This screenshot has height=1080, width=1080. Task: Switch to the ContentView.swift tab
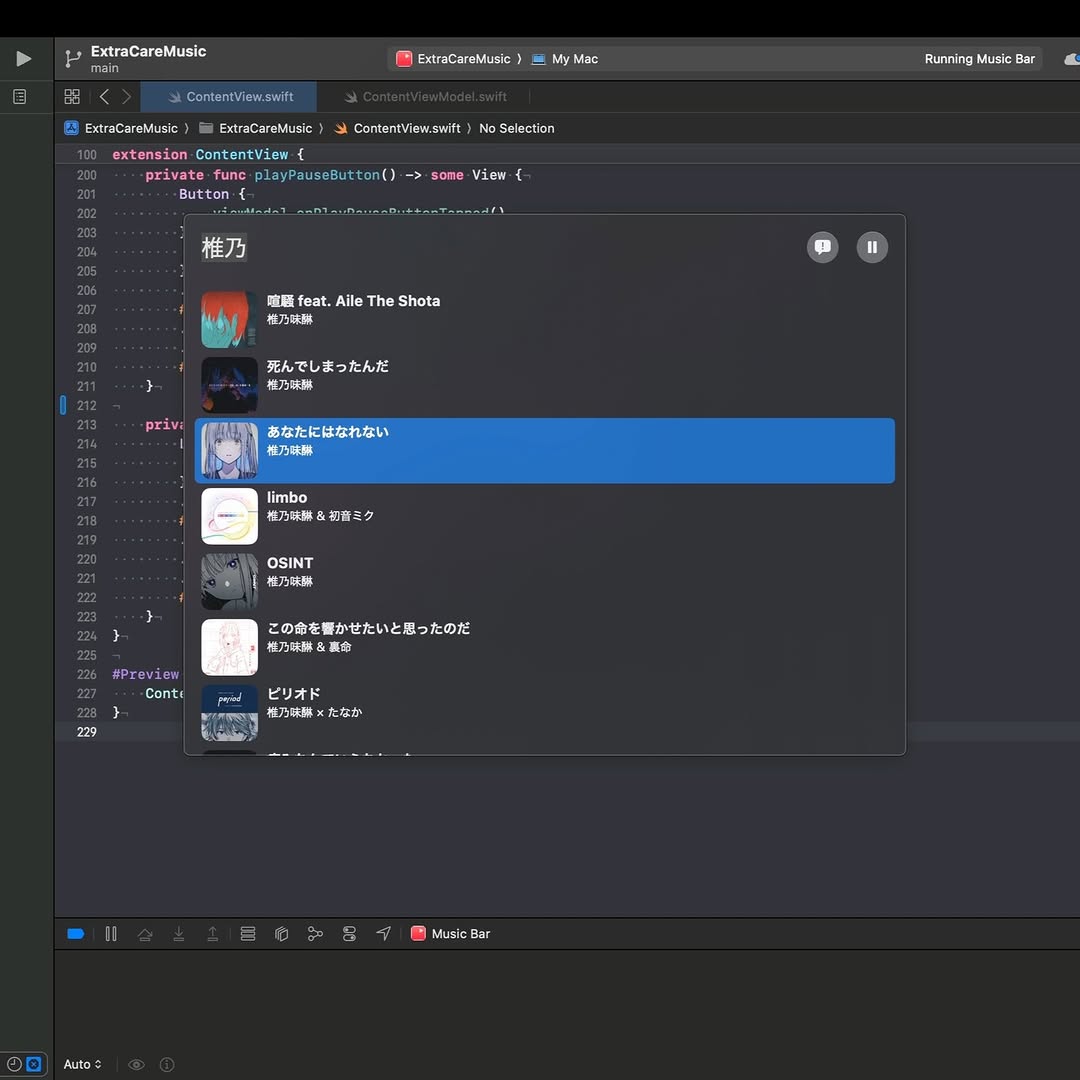(229, 96)
